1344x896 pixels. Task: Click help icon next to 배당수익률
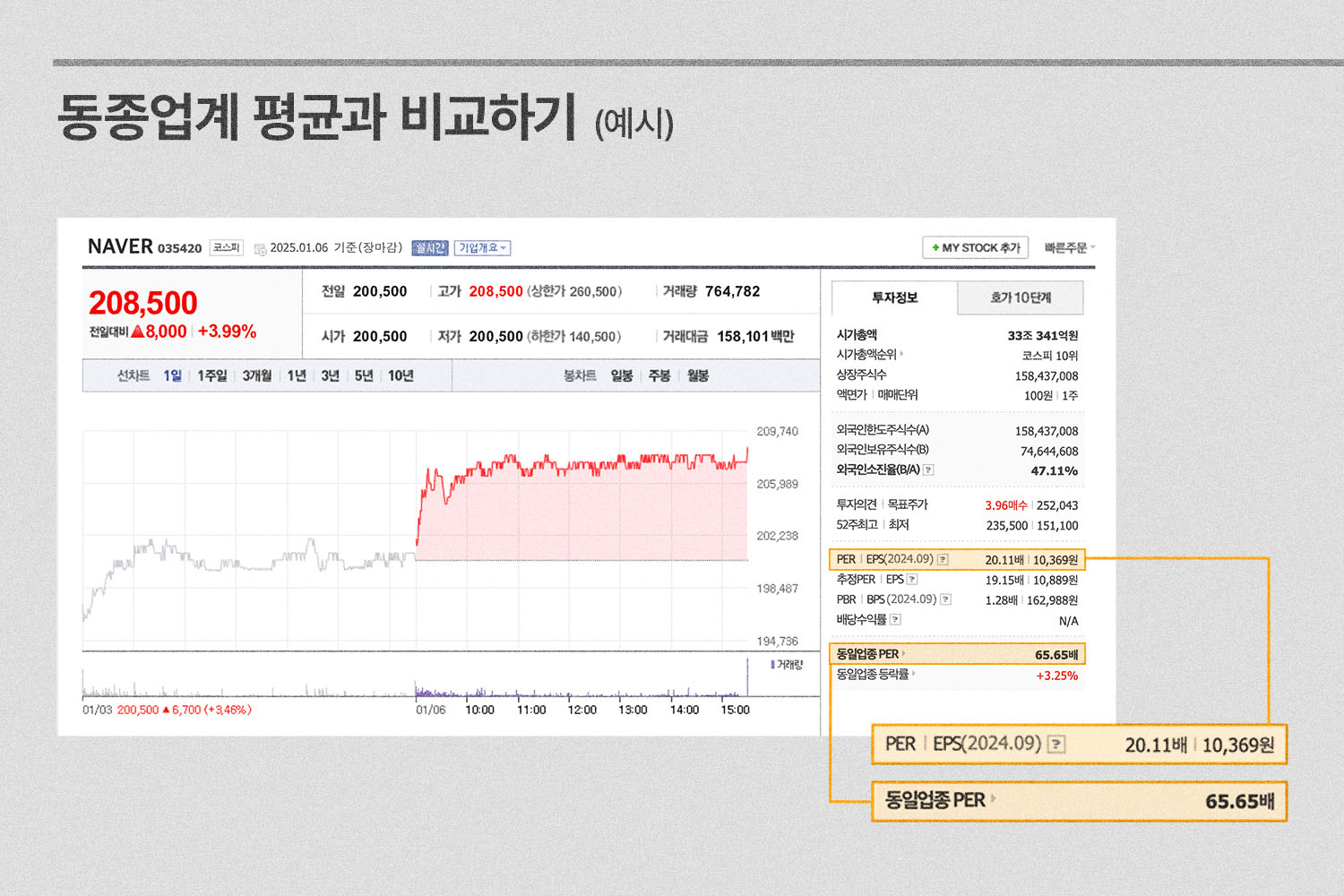tap(895, 619)
